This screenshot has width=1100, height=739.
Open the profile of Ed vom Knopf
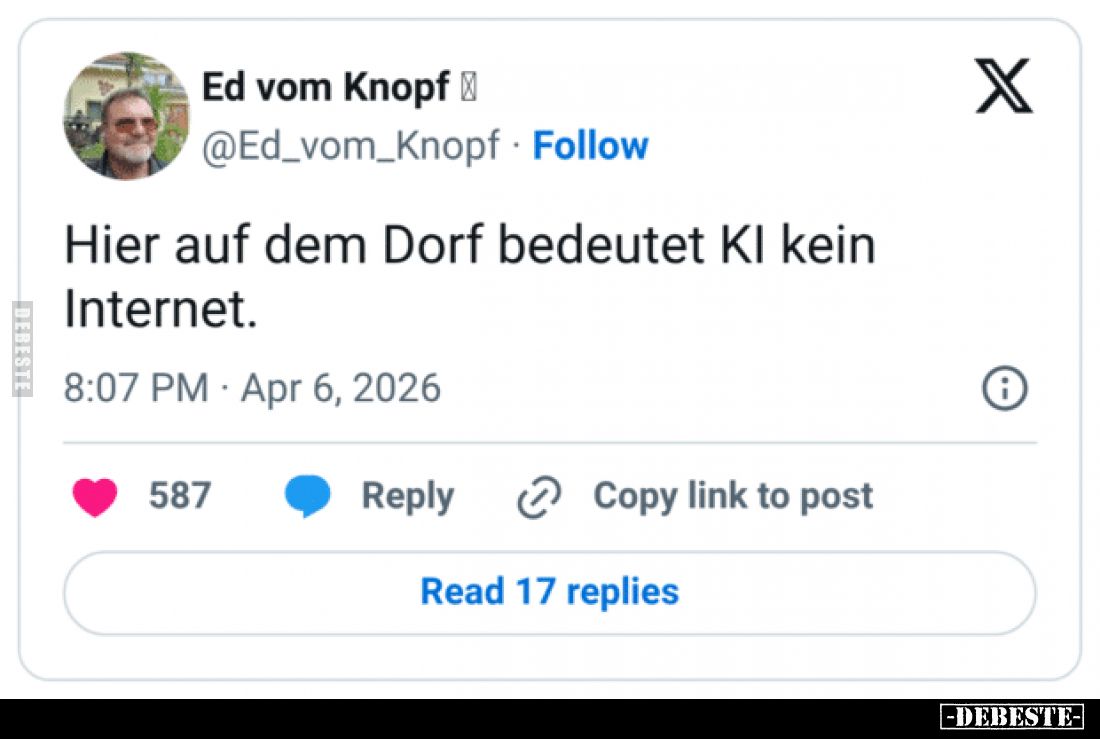pos(325,87)
